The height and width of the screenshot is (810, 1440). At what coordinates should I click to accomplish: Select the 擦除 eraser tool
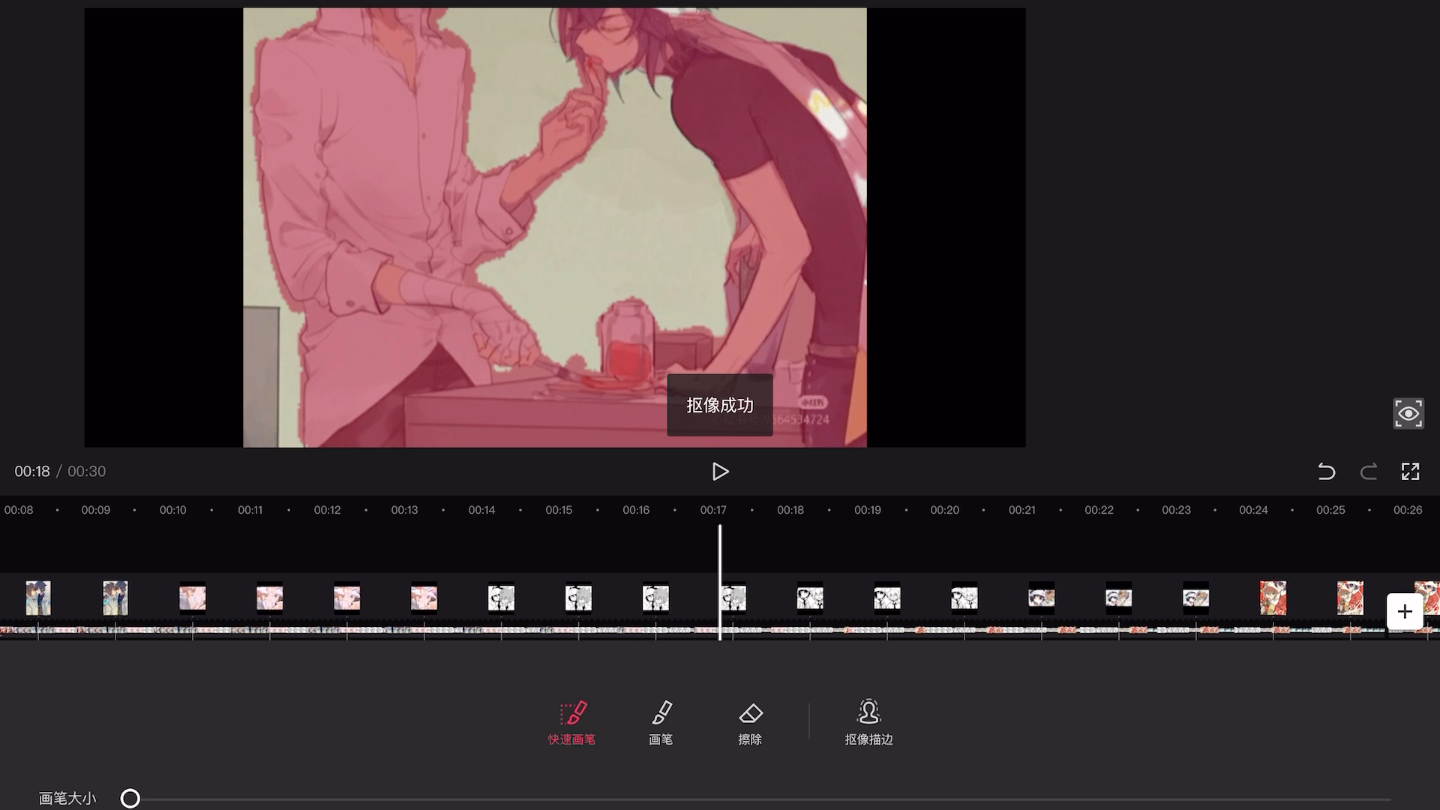coord(750,723)
